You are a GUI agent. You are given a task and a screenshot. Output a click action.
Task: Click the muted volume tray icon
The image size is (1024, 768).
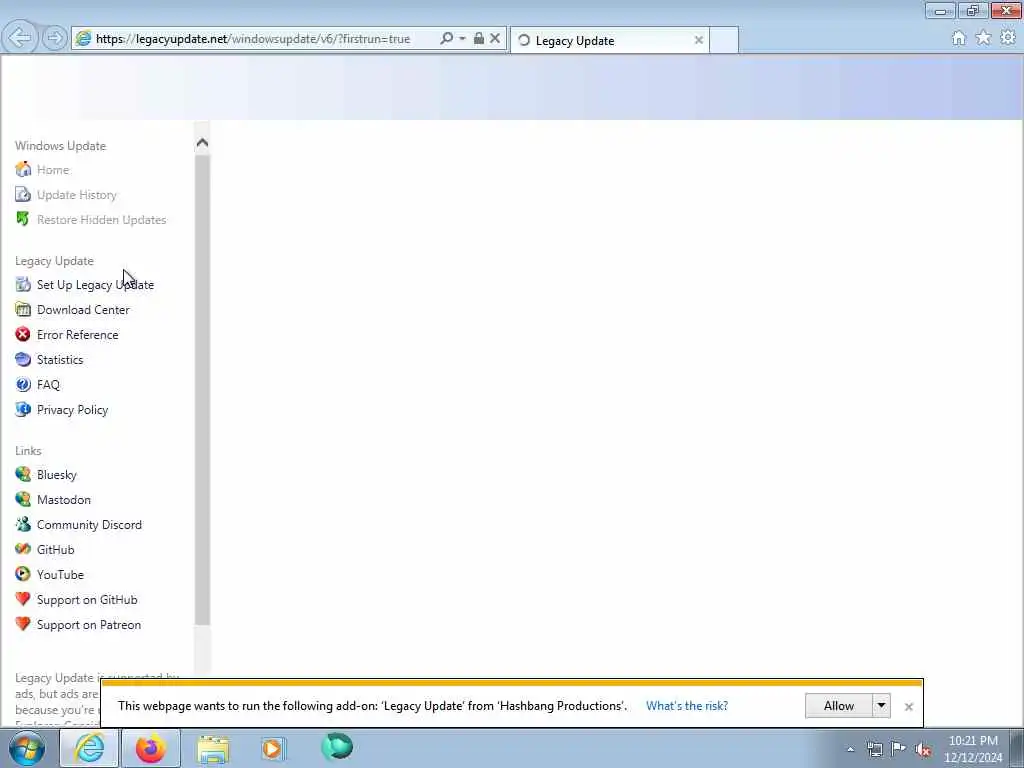923,749
